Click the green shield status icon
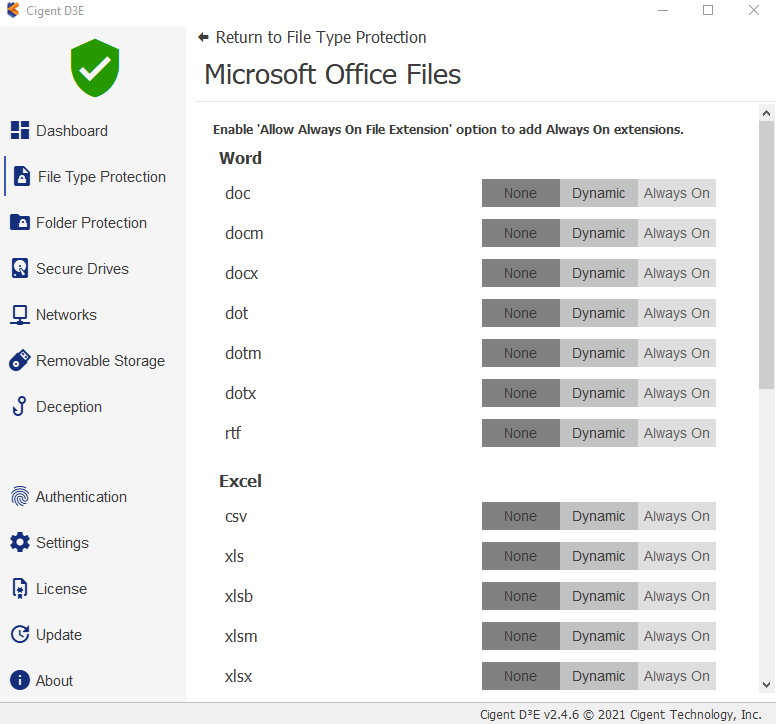 click(x=95, y=68)
